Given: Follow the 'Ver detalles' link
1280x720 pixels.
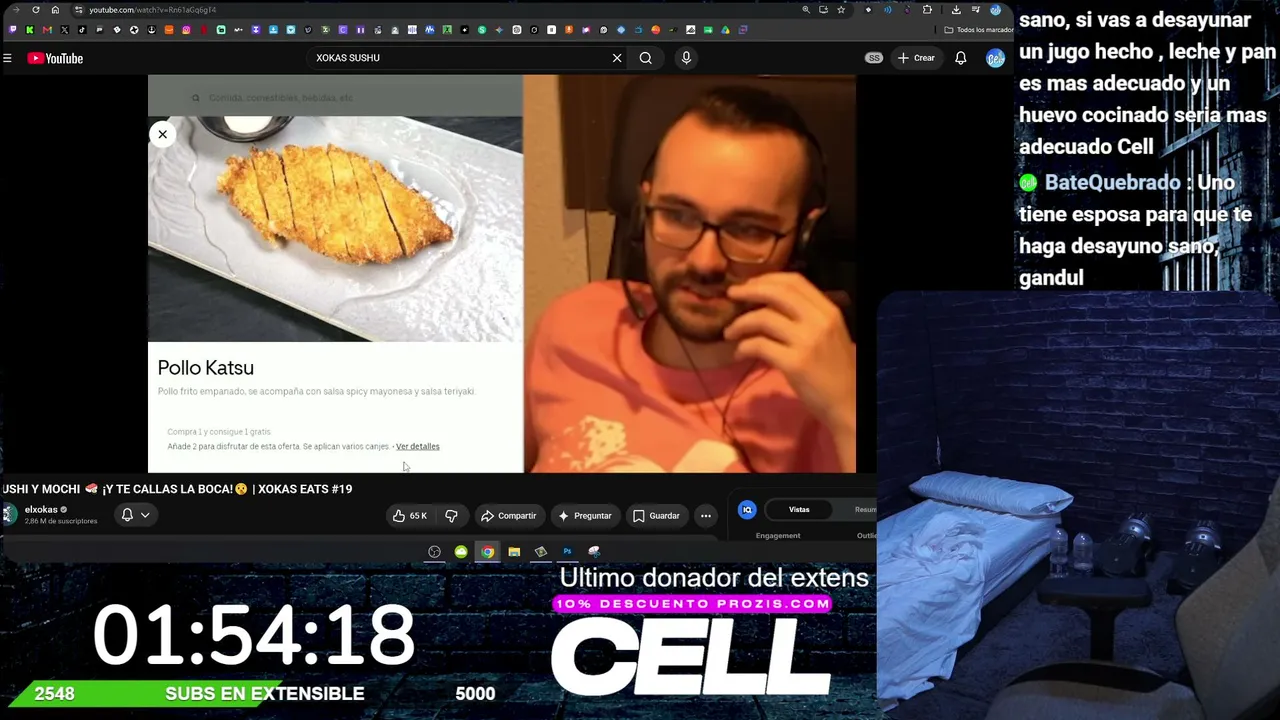Looking at the screenshot, I should [x=418, y=446].
